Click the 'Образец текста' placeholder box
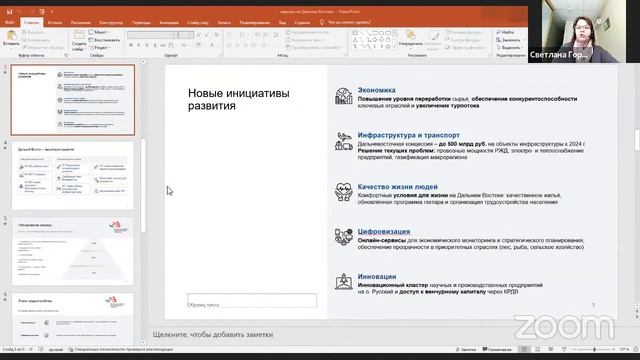This screenshot has width=640, height=360. click(252, 300)
